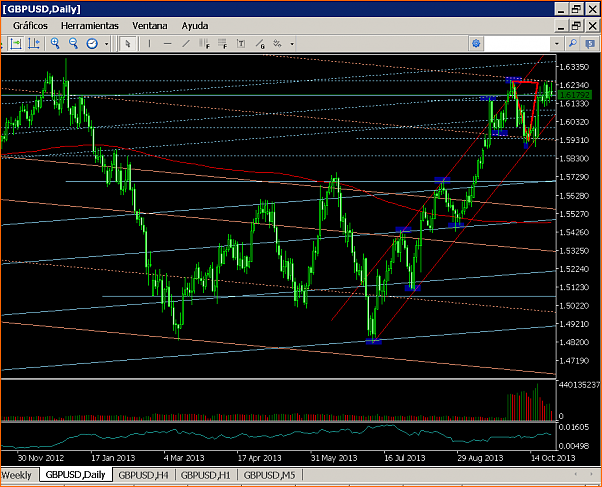Select the Text label tool

(241, 44)
